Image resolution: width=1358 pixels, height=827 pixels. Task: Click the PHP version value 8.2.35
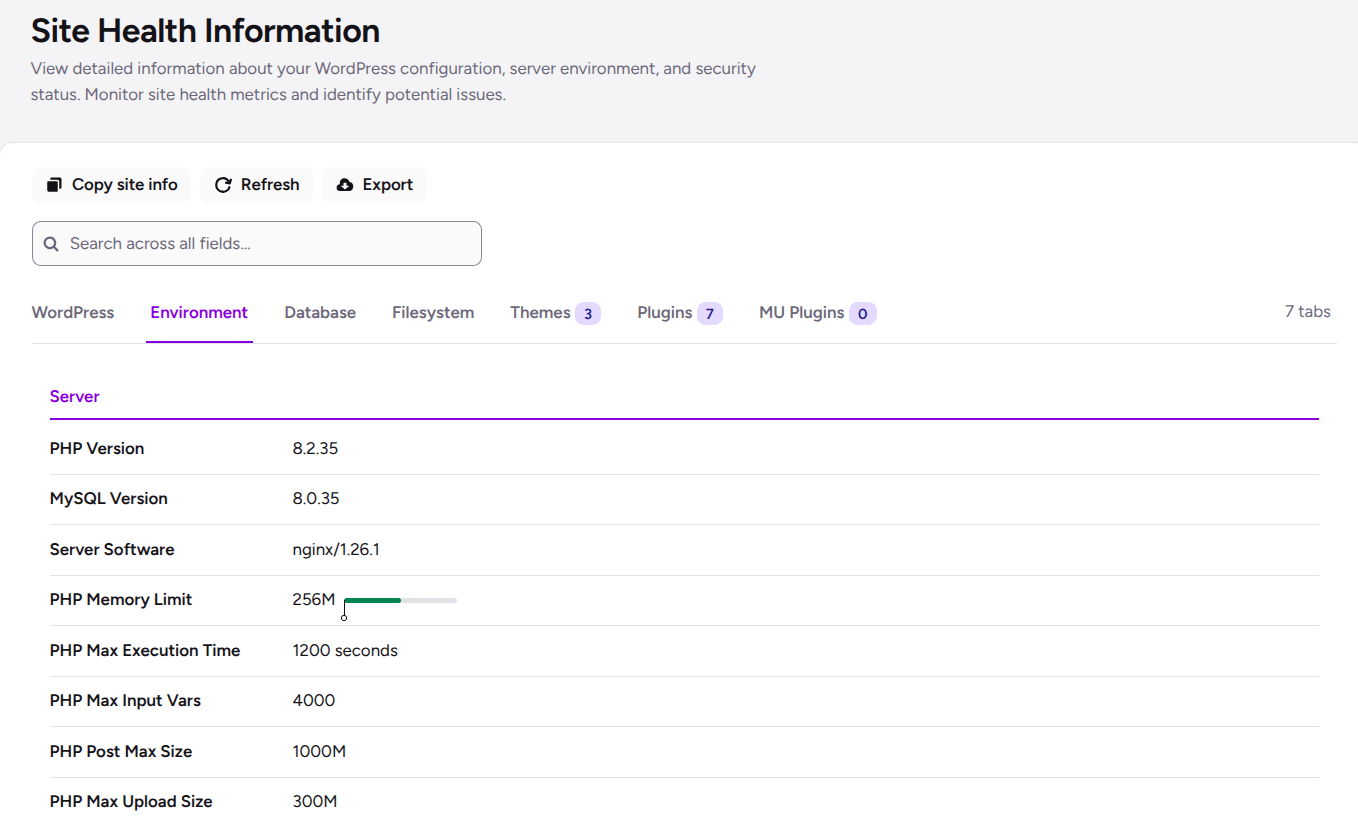(315, 449)
